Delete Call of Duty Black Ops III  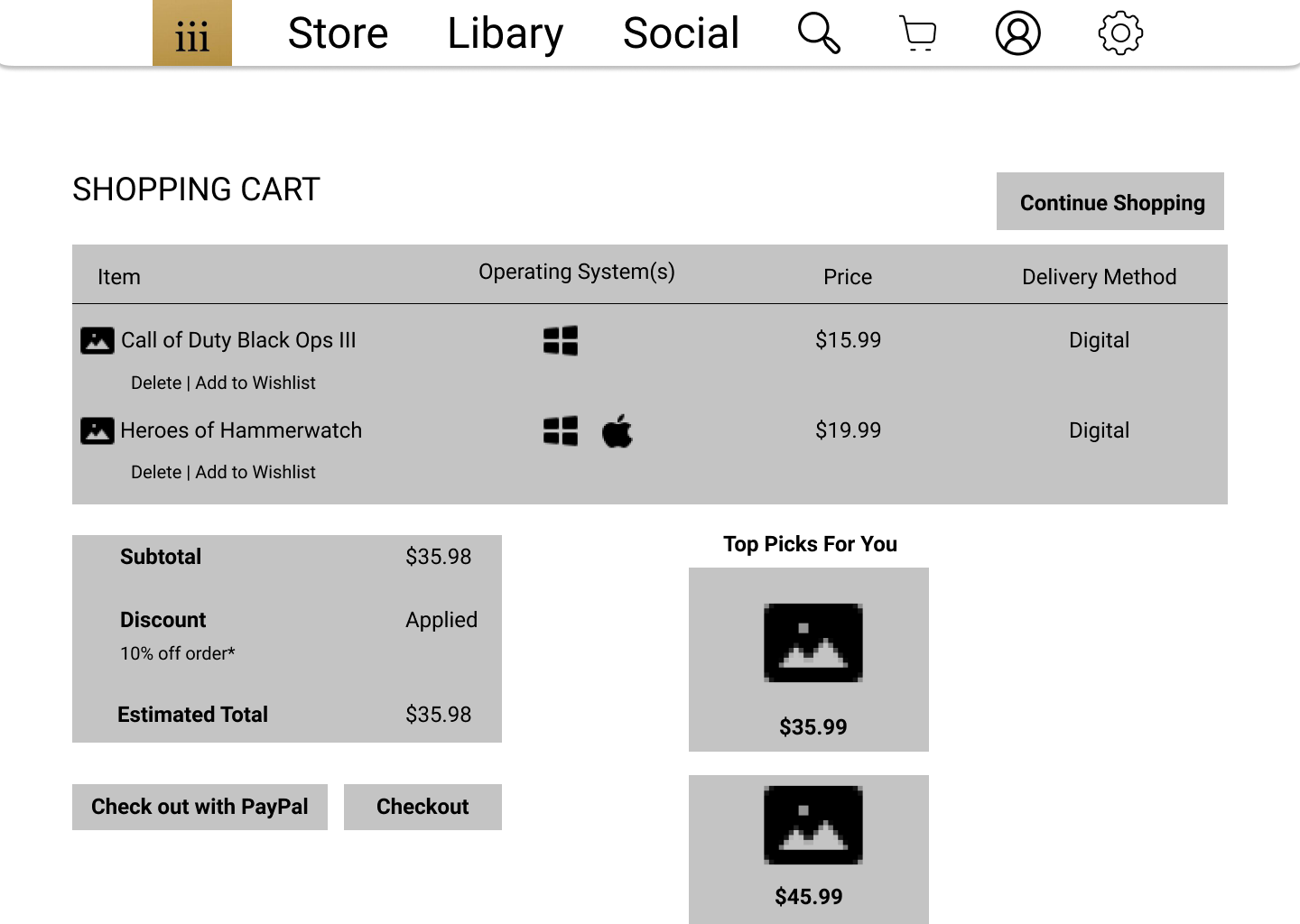pyautogui.click(x=156, y=383)
